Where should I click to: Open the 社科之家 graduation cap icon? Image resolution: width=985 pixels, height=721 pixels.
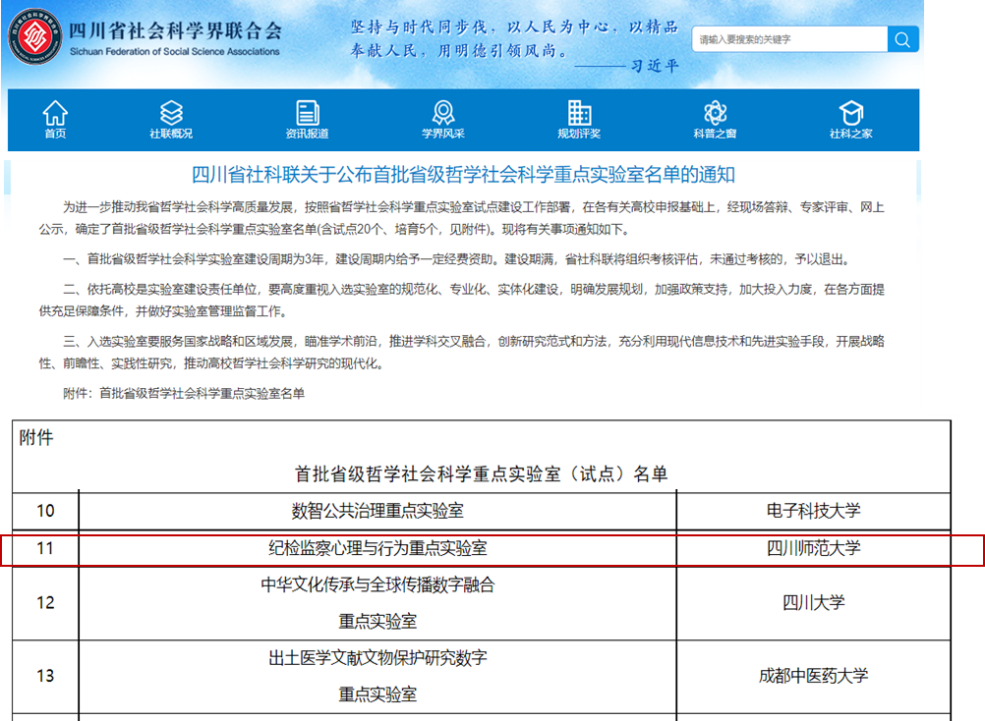tap(851, 113)
